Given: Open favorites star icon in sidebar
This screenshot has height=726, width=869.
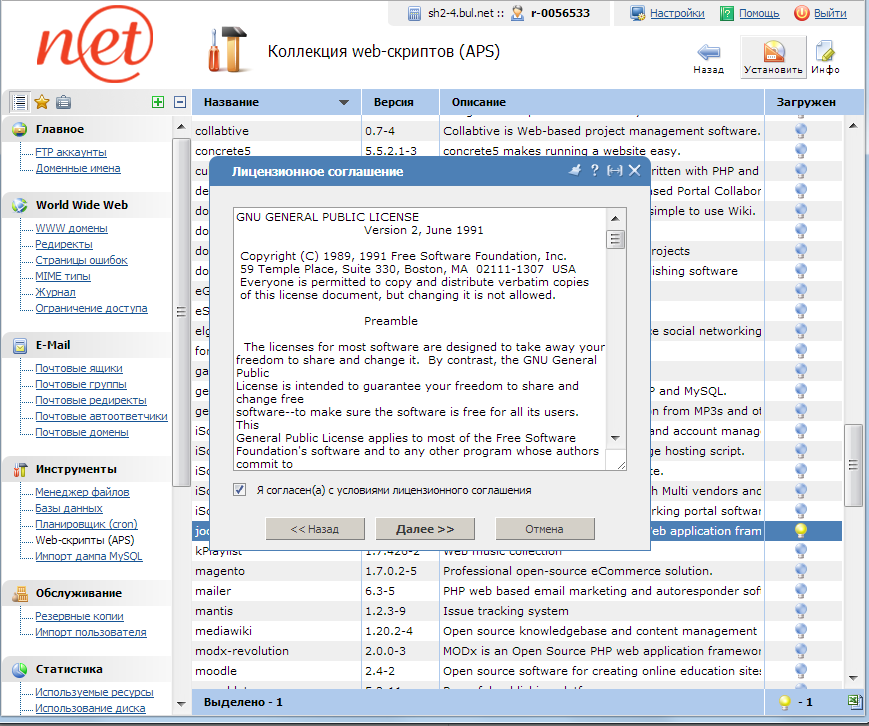Looking at the screenshot, I should tap(41, 102).
